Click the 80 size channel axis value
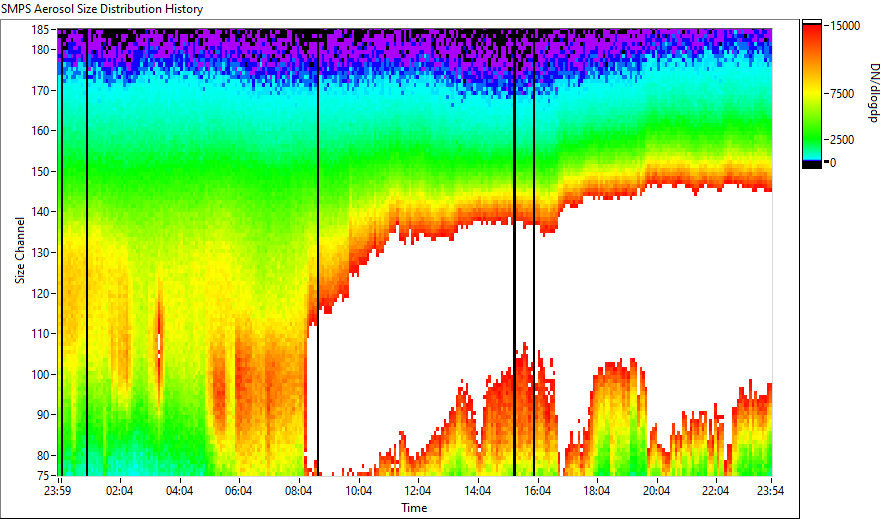This screenshot has width=884, height=519. coord(43,455)
